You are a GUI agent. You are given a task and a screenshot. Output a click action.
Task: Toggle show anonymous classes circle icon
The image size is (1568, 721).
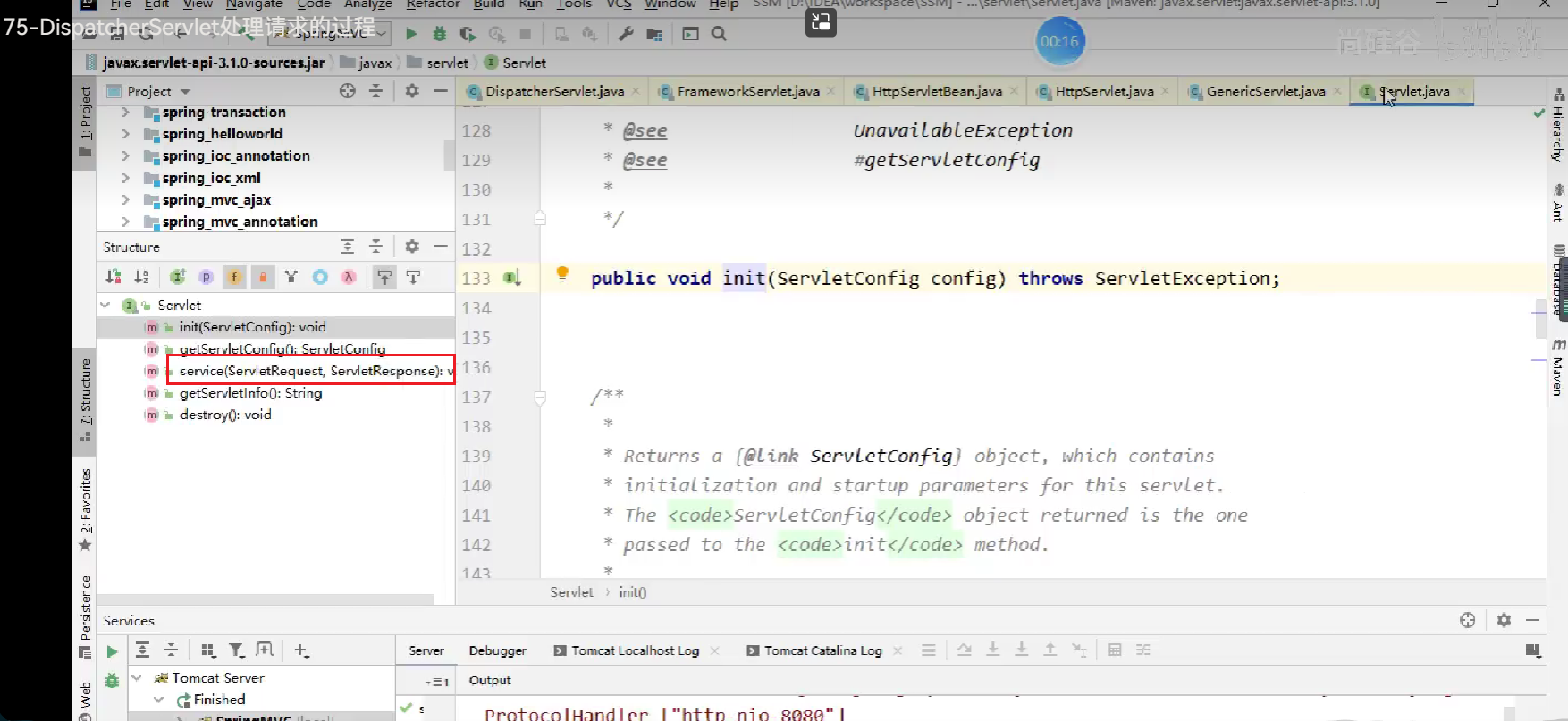(320, 277)
